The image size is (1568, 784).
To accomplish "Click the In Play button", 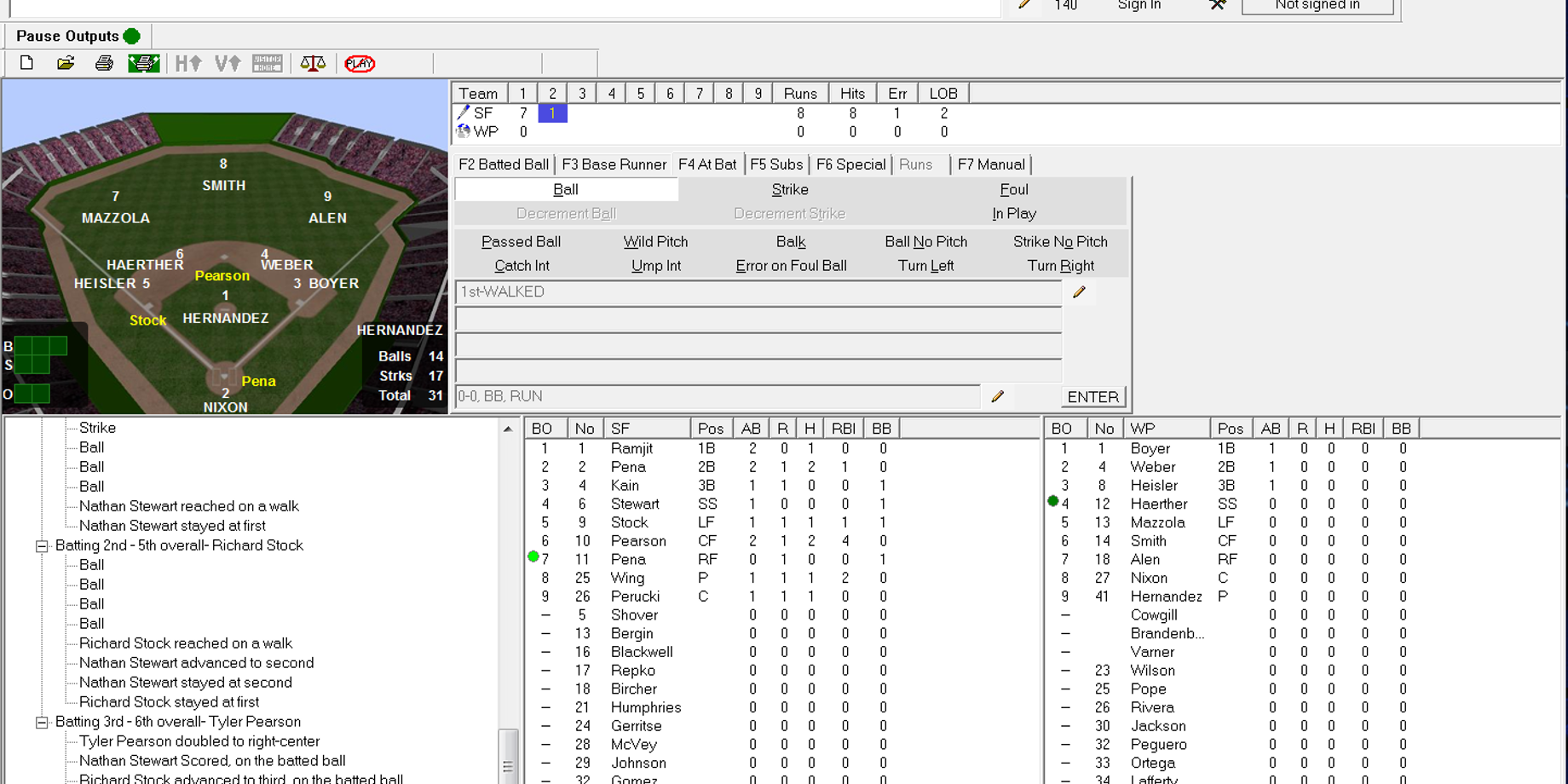I will click(x=1014, y=214).
